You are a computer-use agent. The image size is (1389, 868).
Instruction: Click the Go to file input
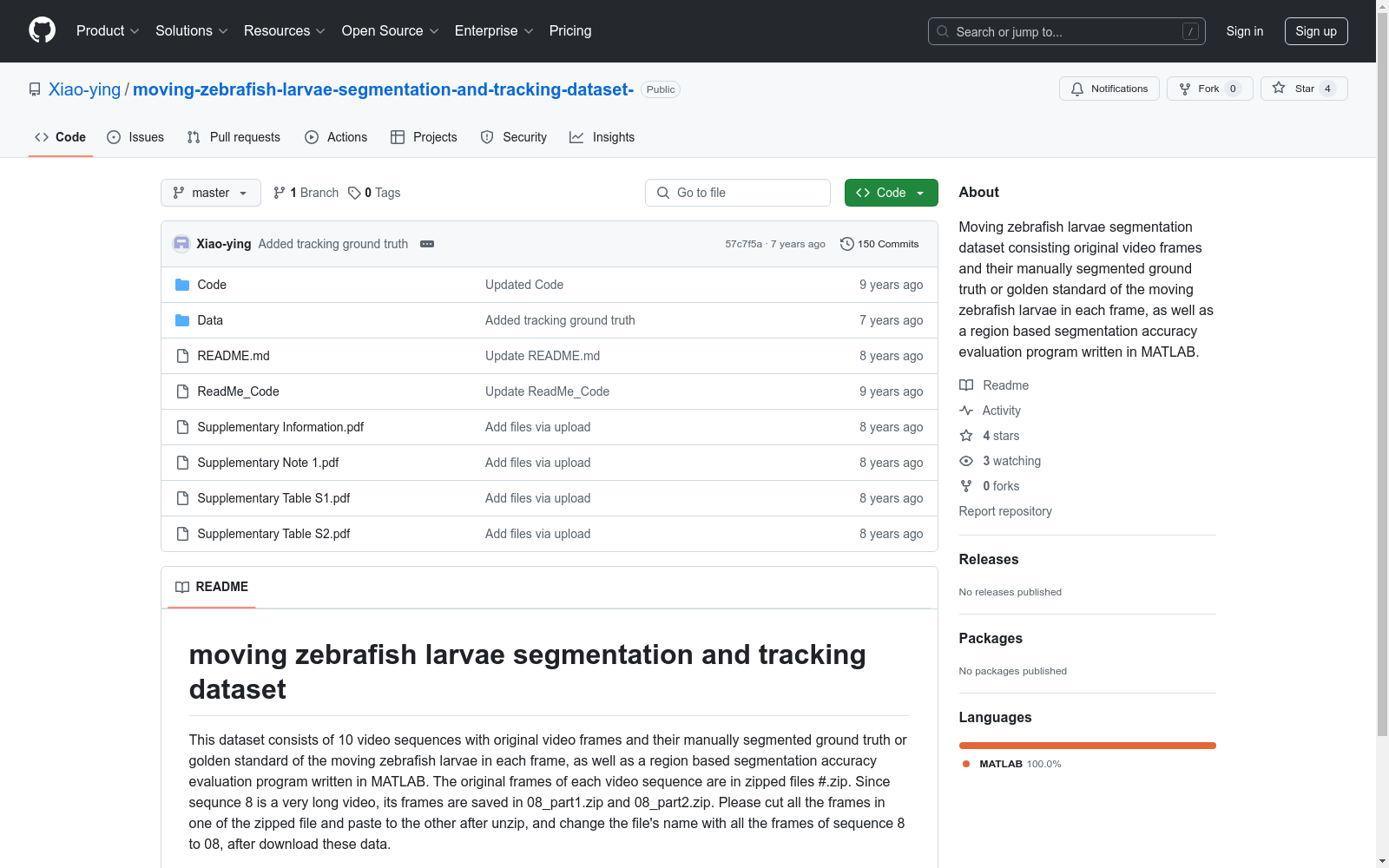(x=738, y=193)
